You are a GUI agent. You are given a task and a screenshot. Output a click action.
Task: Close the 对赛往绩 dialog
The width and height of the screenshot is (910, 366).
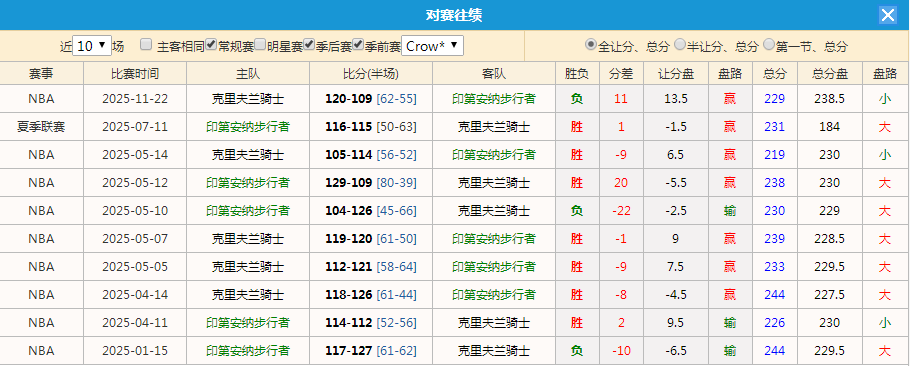tap(887, 15)
